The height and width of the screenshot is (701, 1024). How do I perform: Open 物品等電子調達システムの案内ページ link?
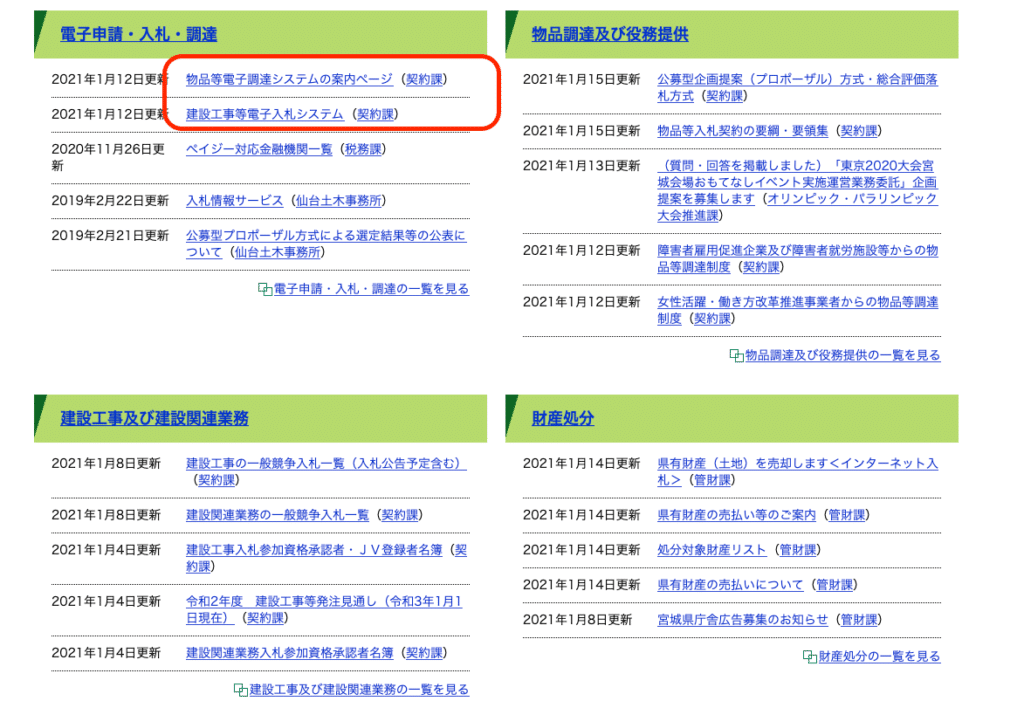click(x=289, y=79)
